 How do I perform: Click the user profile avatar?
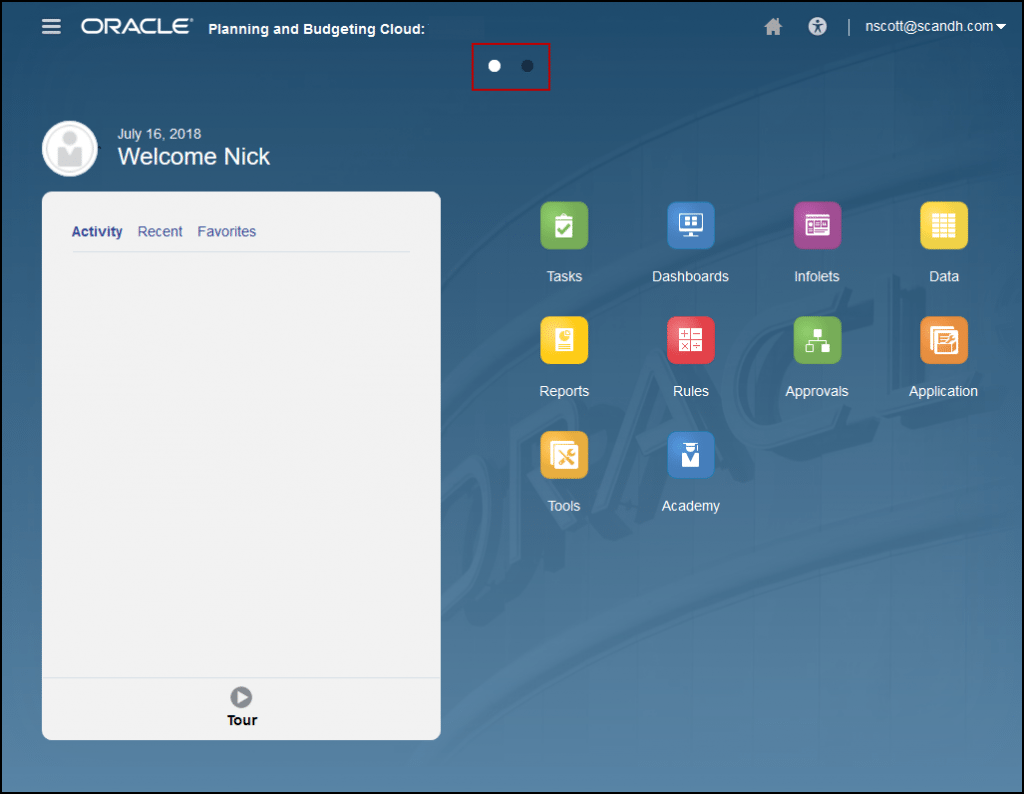[x=70, y=148]
